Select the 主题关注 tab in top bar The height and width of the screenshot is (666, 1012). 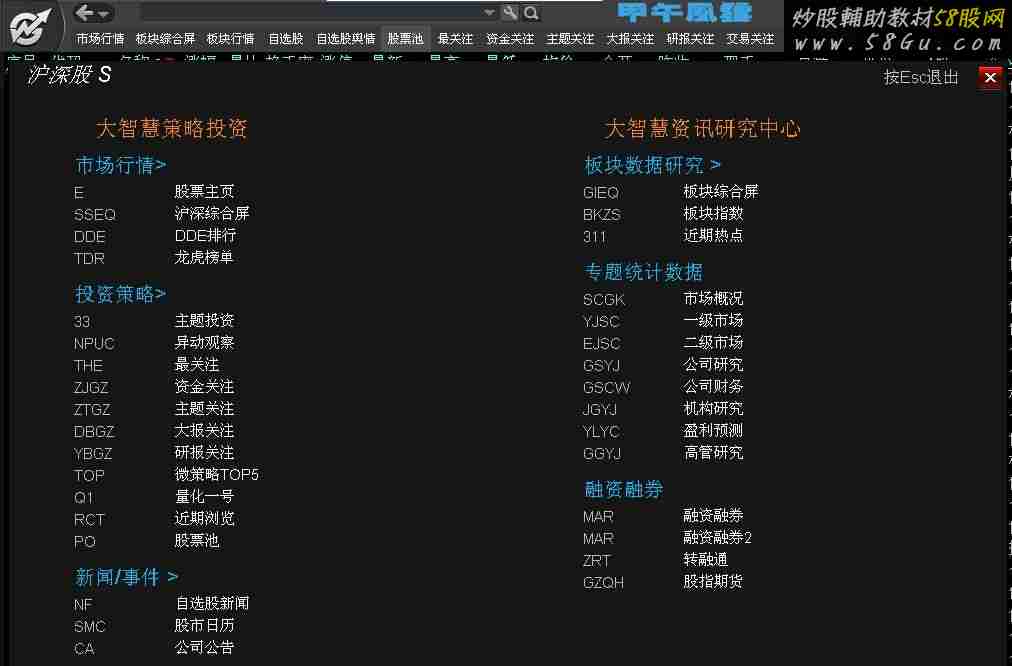coord(570,39)
